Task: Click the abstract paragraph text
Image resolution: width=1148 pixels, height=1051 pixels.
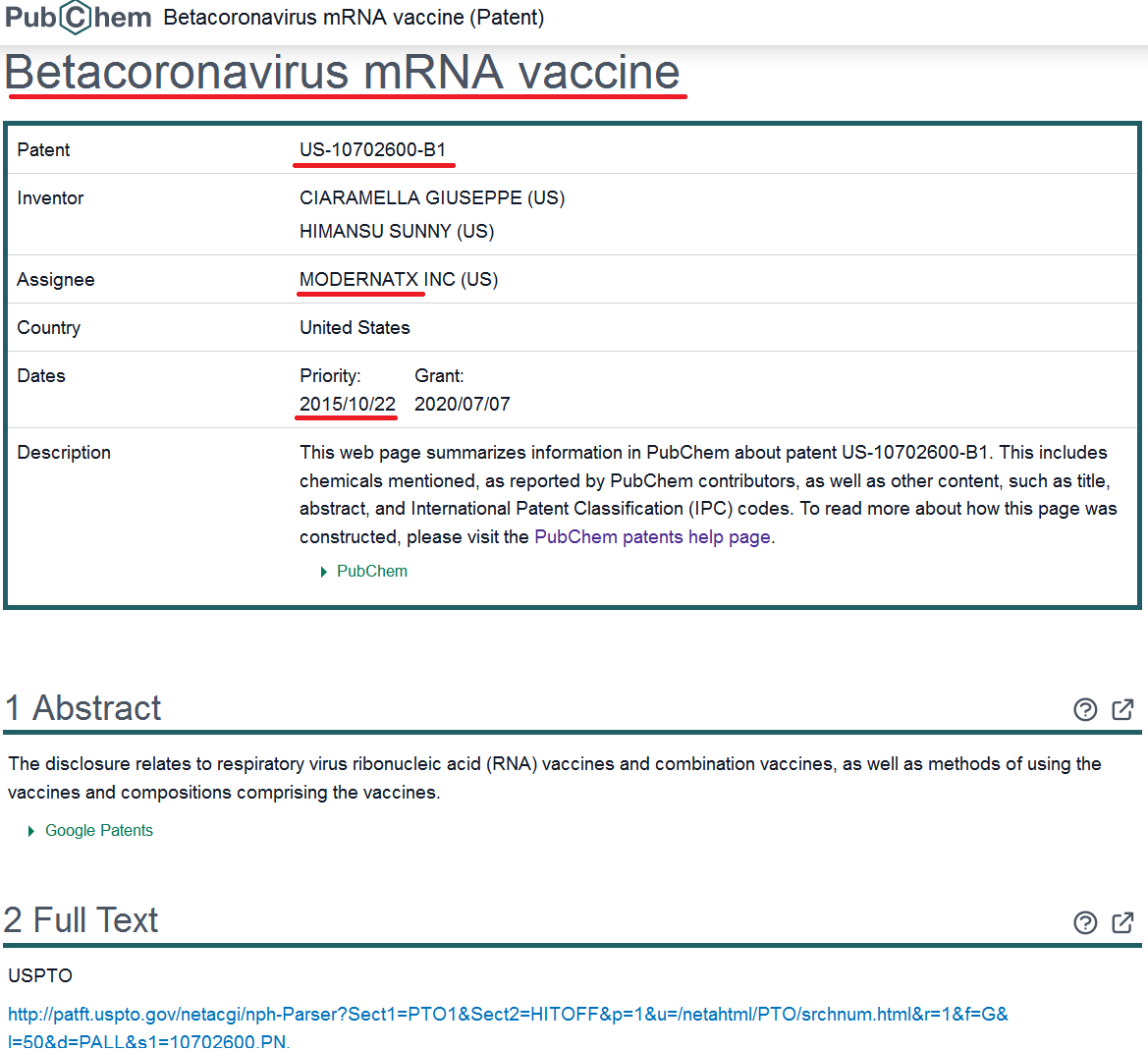Action: [555, 779]
